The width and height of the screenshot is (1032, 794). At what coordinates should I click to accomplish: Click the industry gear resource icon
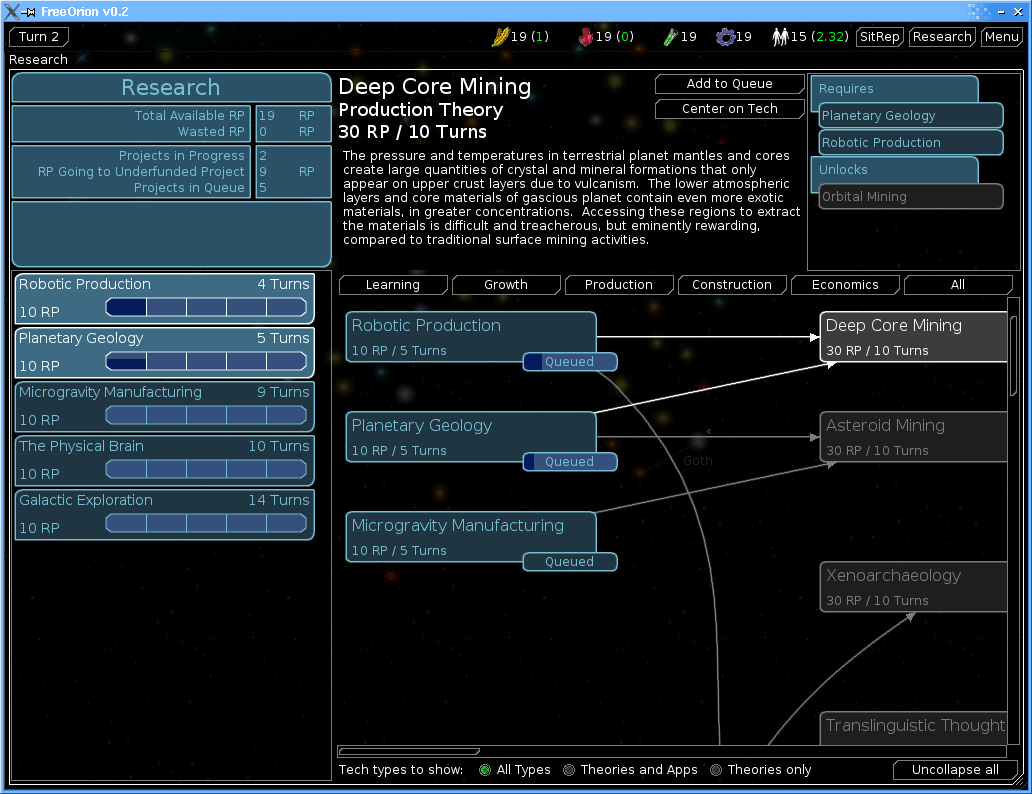725,37
